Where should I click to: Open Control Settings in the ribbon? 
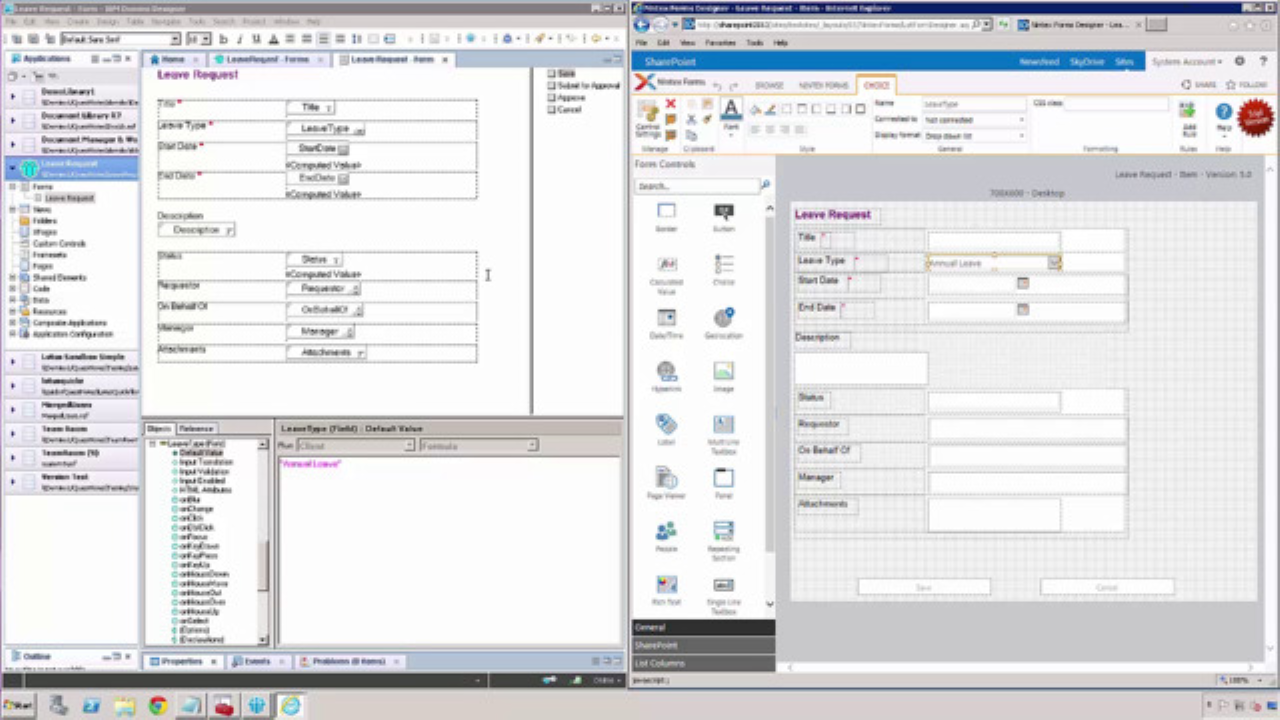(647, 115)
